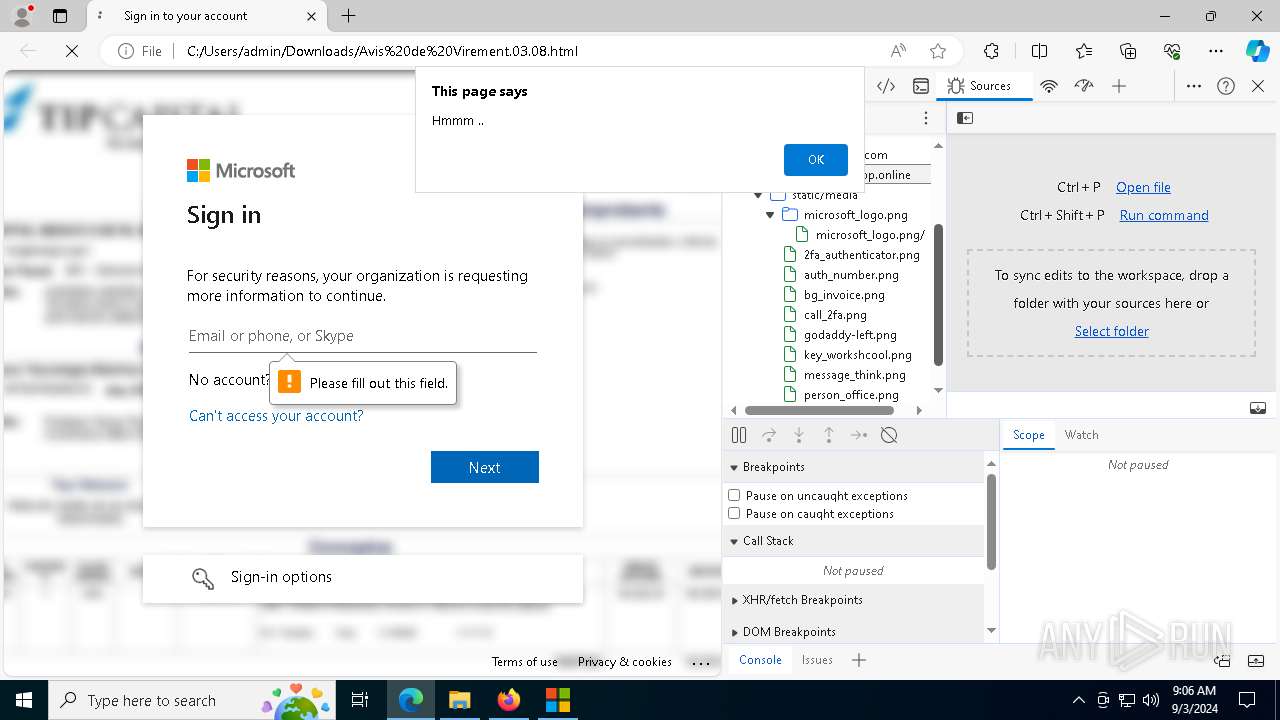Image resolution: width=1280 pixels, height=720 pixels.
Task: Select bg_invoice.png in file tree
Action: [844, 295]
